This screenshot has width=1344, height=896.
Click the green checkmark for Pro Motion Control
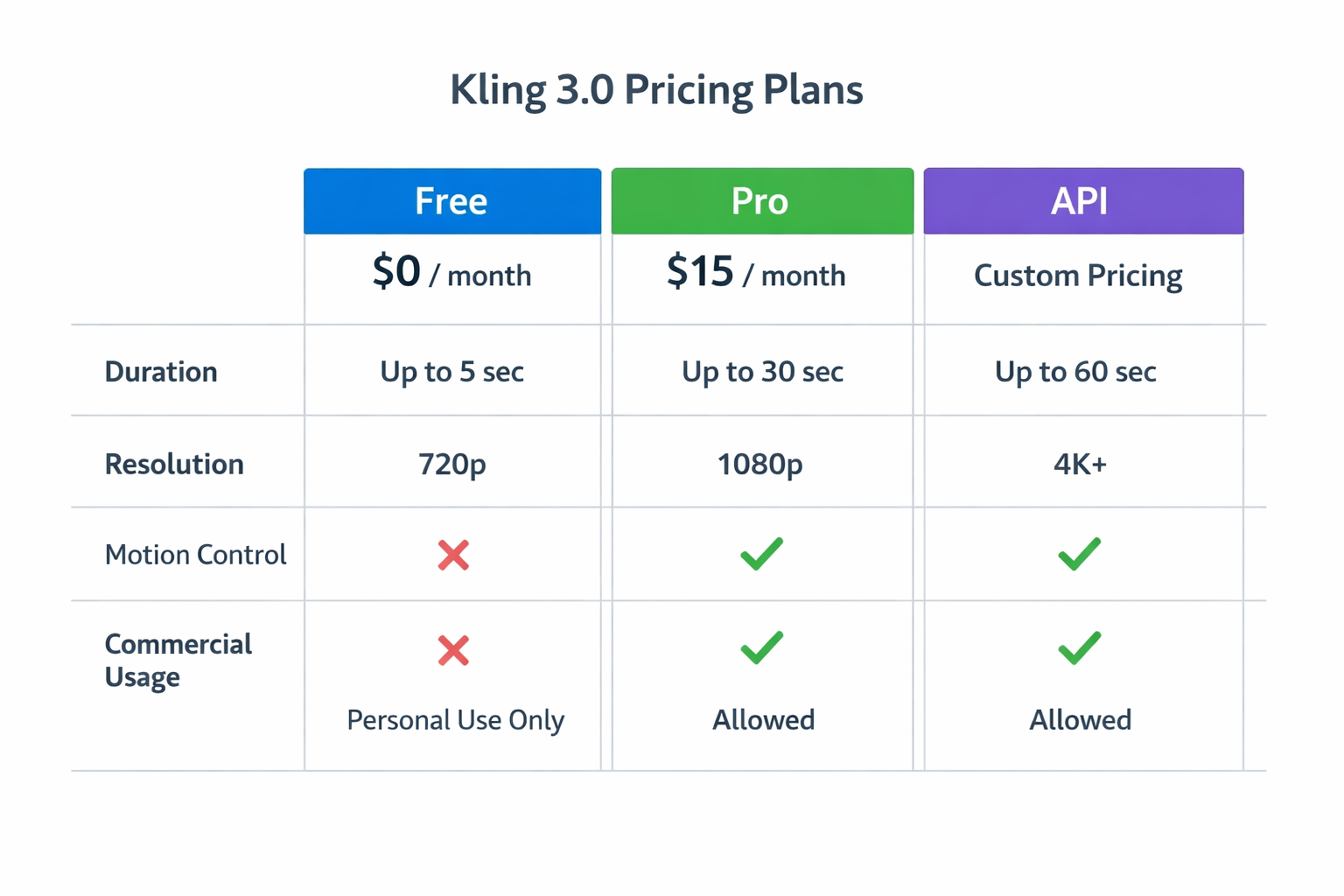761,554
